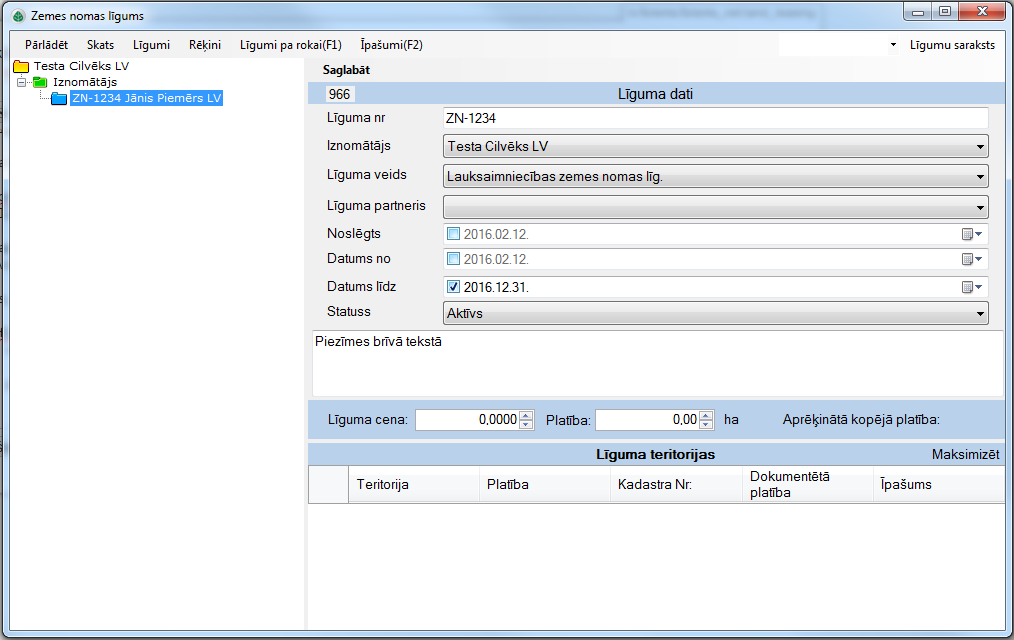1014x640 pixels.
Task: Click the Līguma nr input field
Action: coord(715,118)
